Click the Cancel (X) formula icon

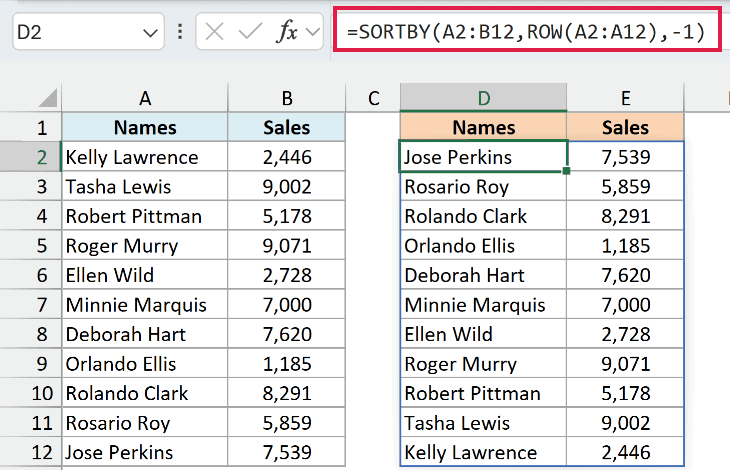coord(214,32)
